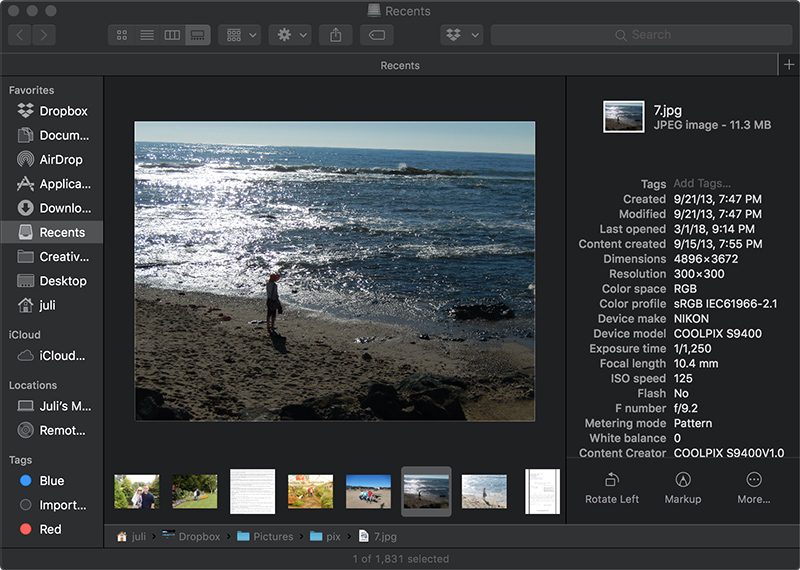
Task: Click the More actions icon
Action: [x=754, y=481]
